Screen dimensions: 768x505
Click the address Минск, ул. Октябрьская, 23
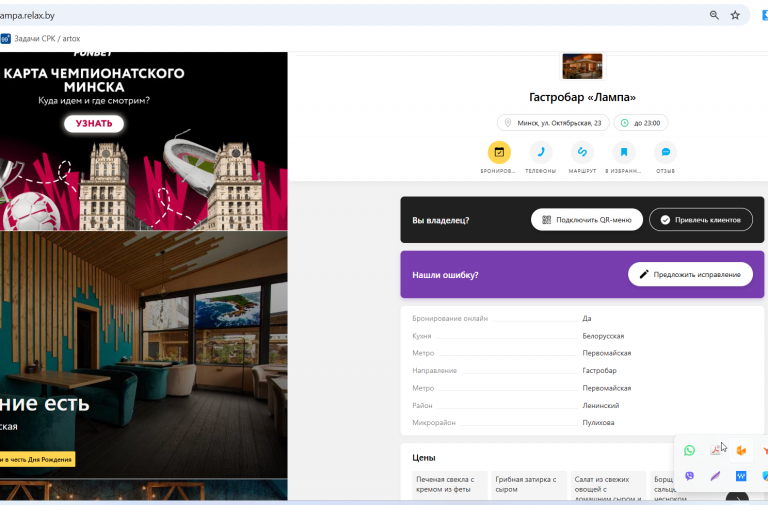coord(553,123)
